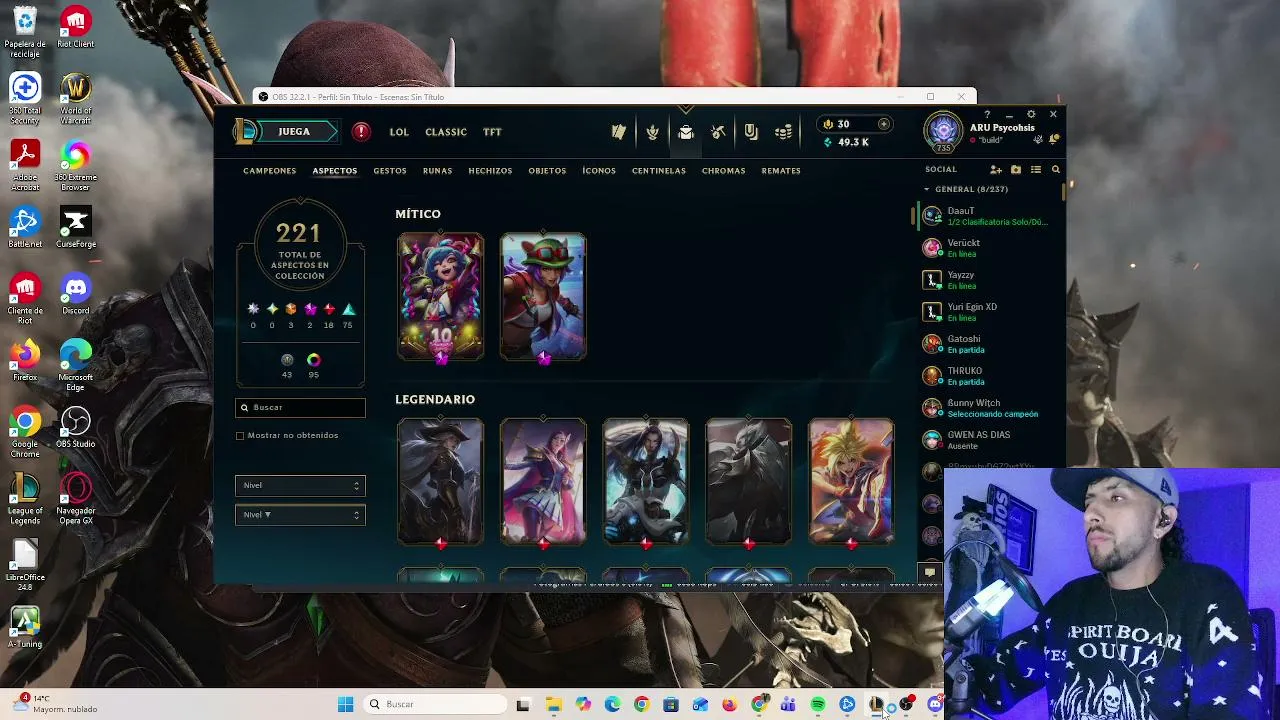Open File Explorer from the taskbar
The width and height of the screenshot is (1280, 720).
[553, 705]
